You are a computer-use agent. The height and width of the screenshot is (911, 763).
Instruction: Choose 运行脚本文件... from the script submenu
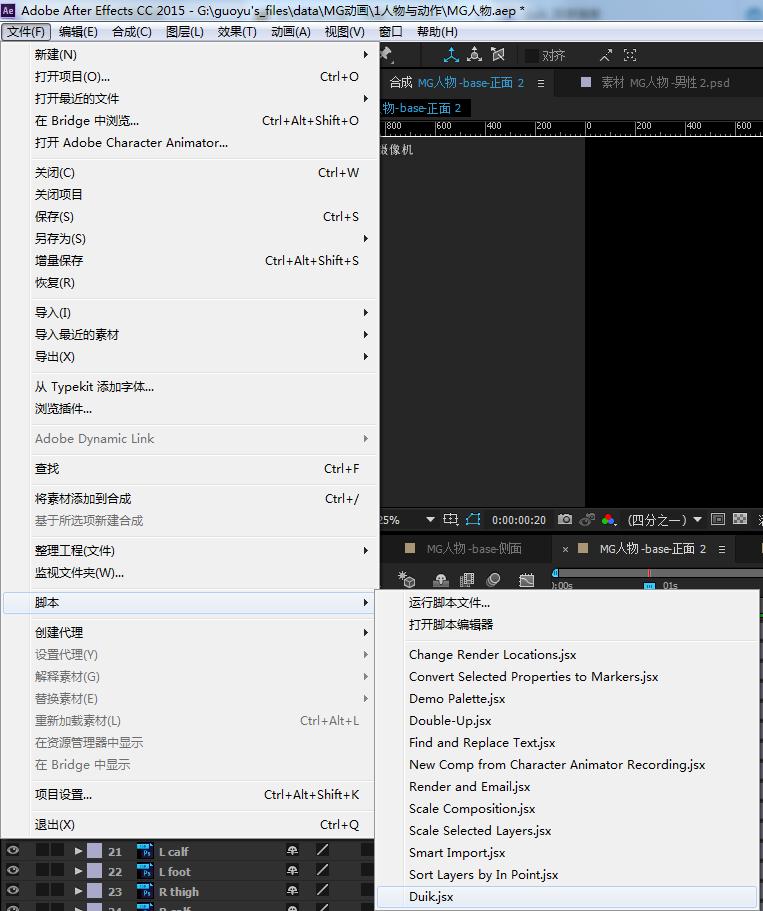coord(567,602)
